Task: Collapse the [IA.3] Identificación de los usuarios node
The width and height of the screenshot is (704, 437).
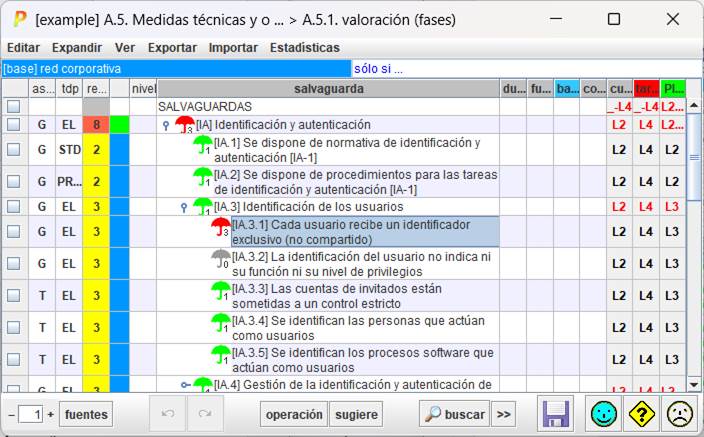Action: (x=184, y=207)
